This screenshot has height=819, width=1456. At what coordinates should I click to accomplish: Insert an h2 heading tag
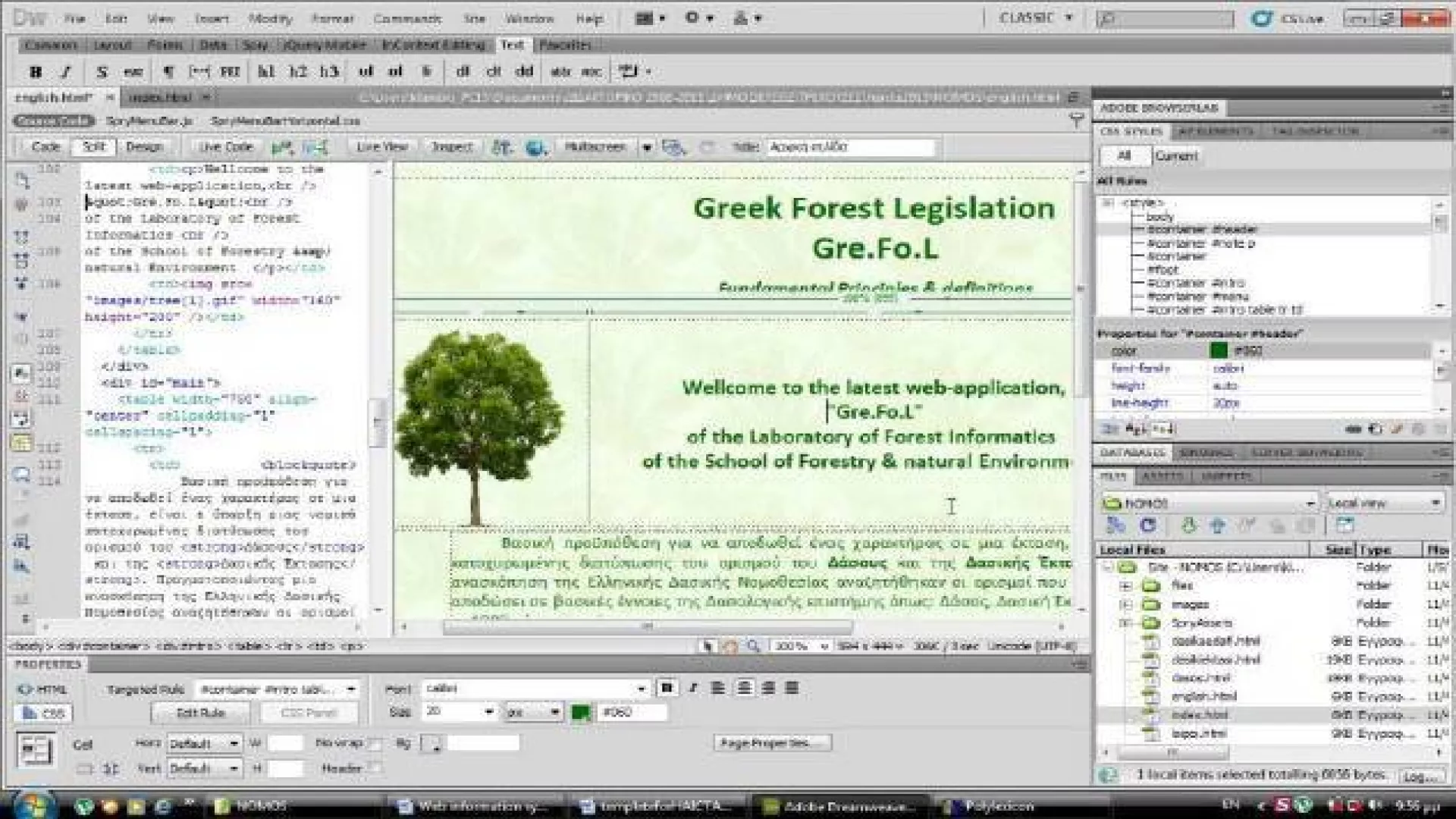point(297,72)
